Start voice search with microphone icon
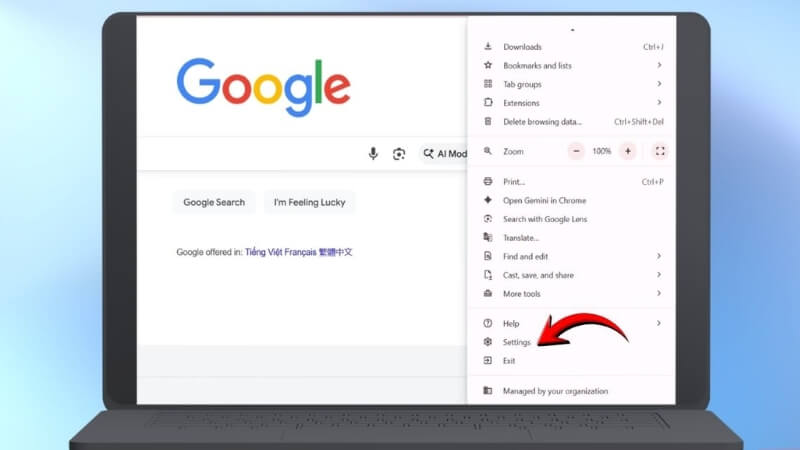 click(373, 154)
